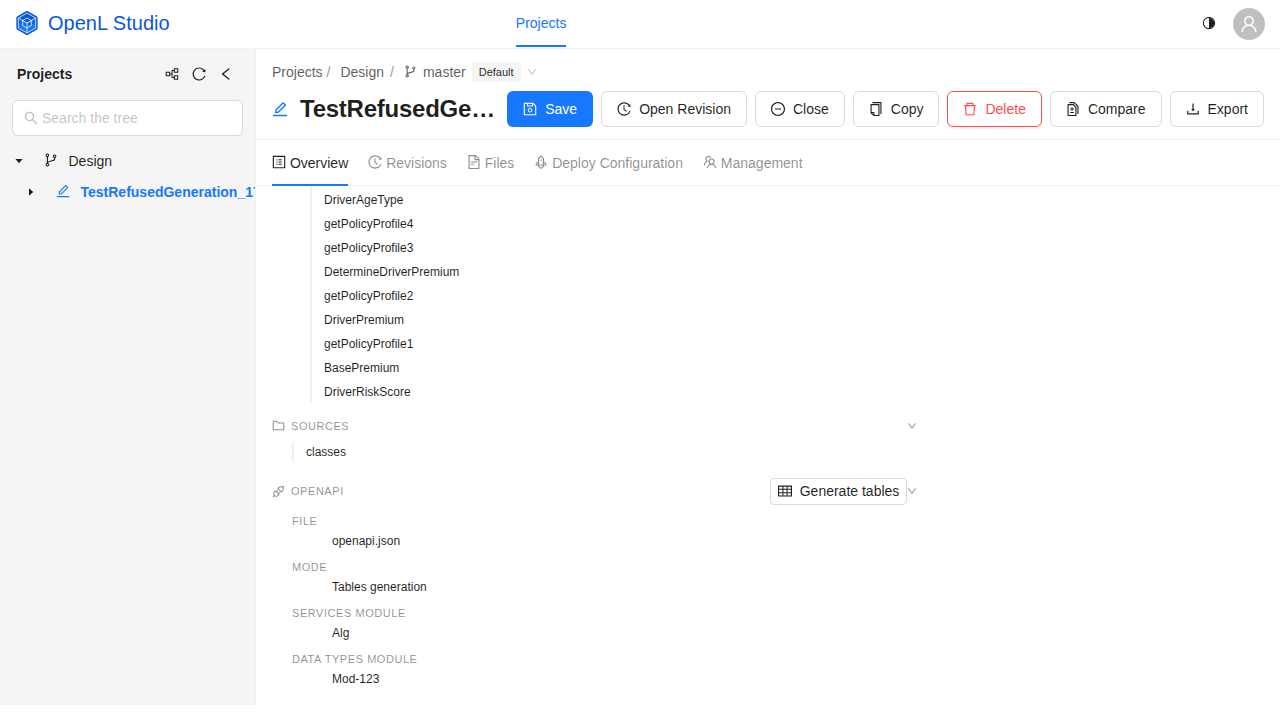The image size is (1280, 720).
Task: Export the project
Action: point(1217,109)
